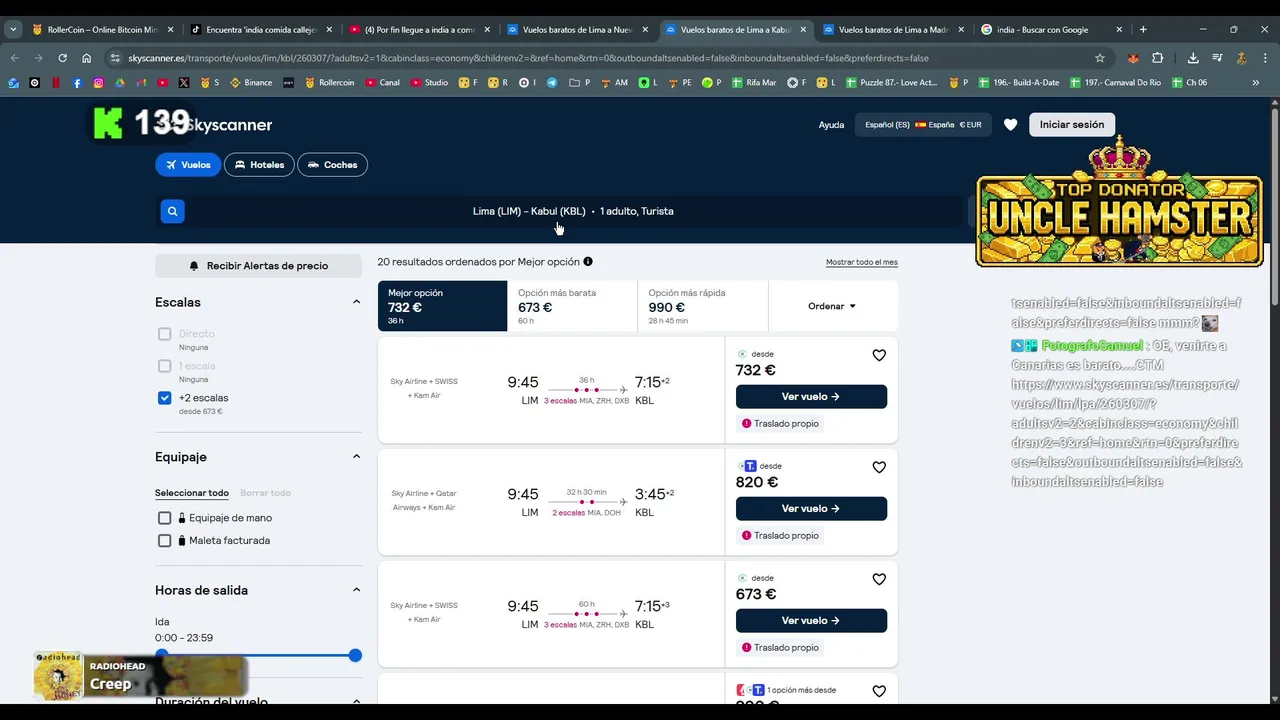Select the Mejor opción 732 € tab
Screen dimensions: 1280x720
(x=442, y=306)
